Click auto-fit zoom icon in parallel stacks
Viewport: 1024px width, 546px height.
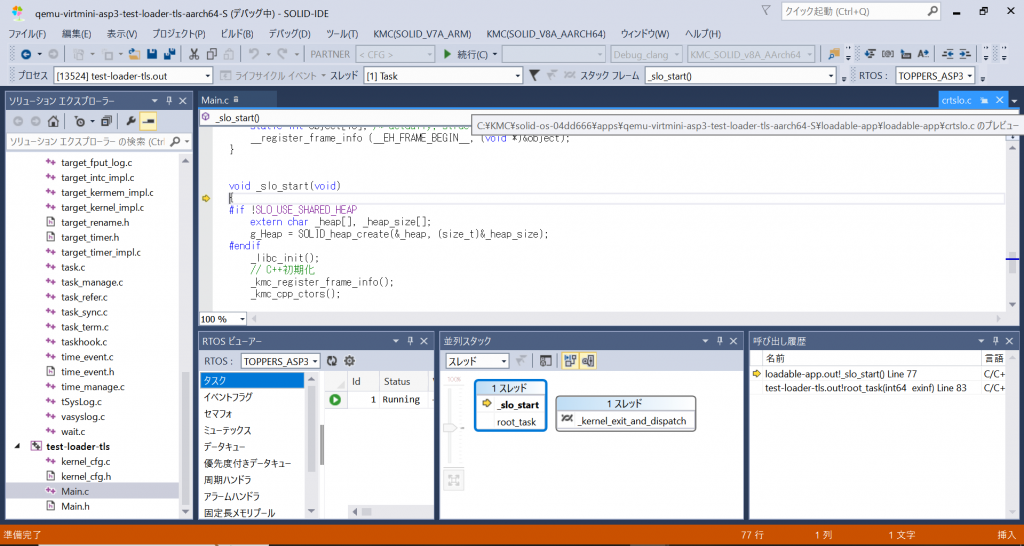(x=454, y=480)
